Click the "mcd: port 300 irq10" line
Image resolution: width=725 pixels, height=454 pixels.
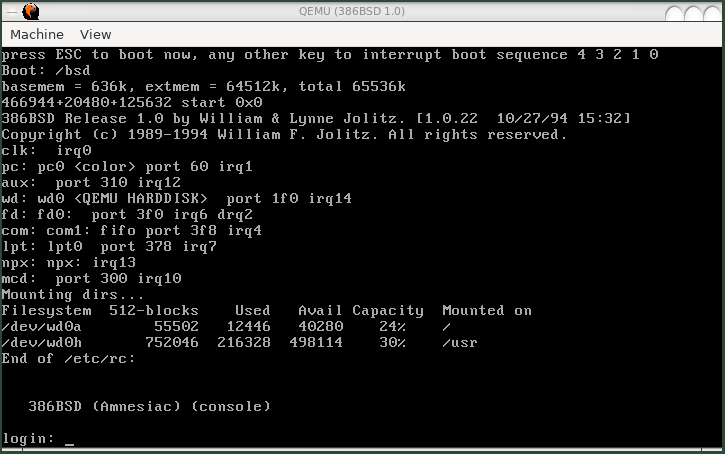(92, 278)
